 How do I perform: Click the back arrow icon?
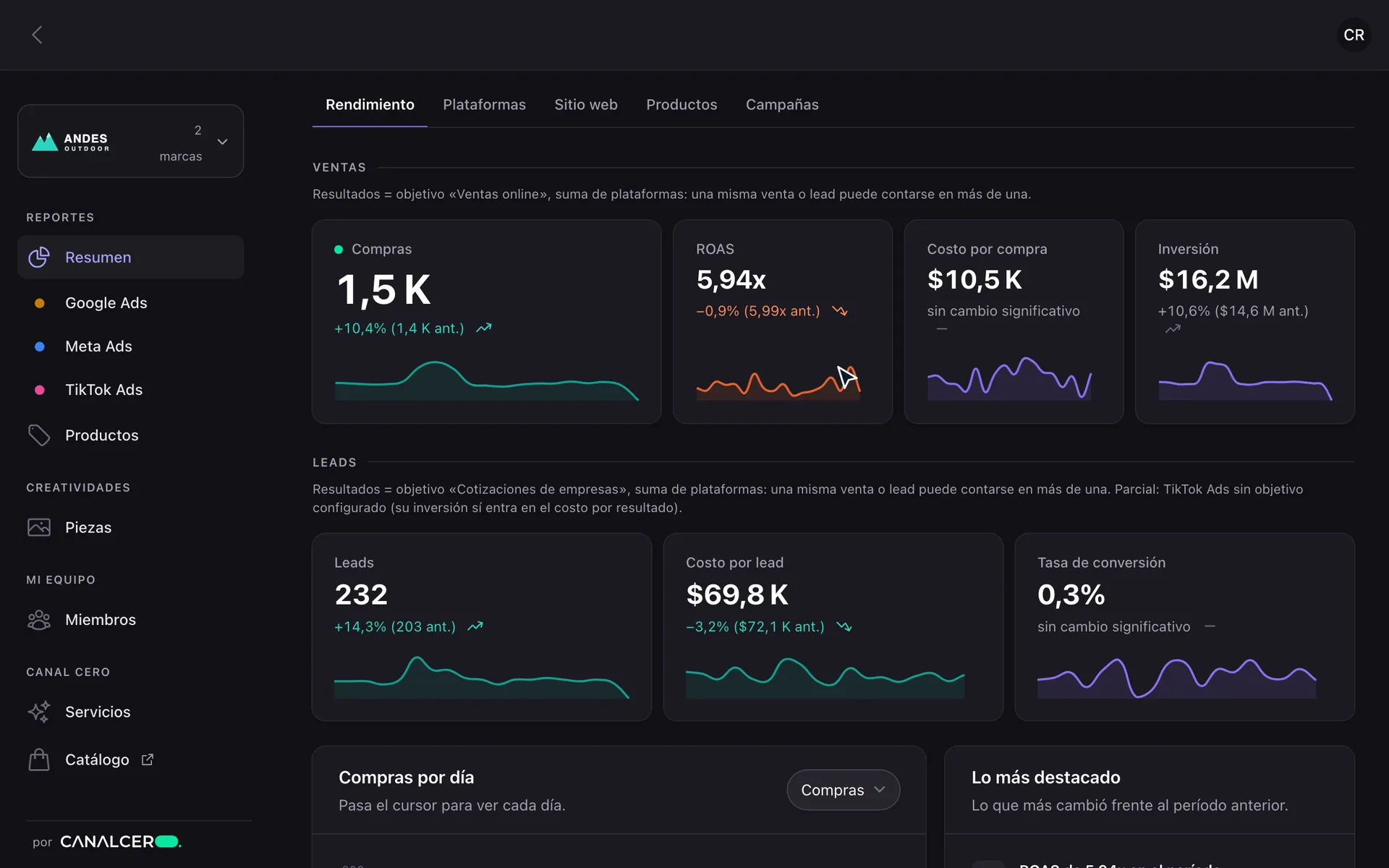(37, 35)
